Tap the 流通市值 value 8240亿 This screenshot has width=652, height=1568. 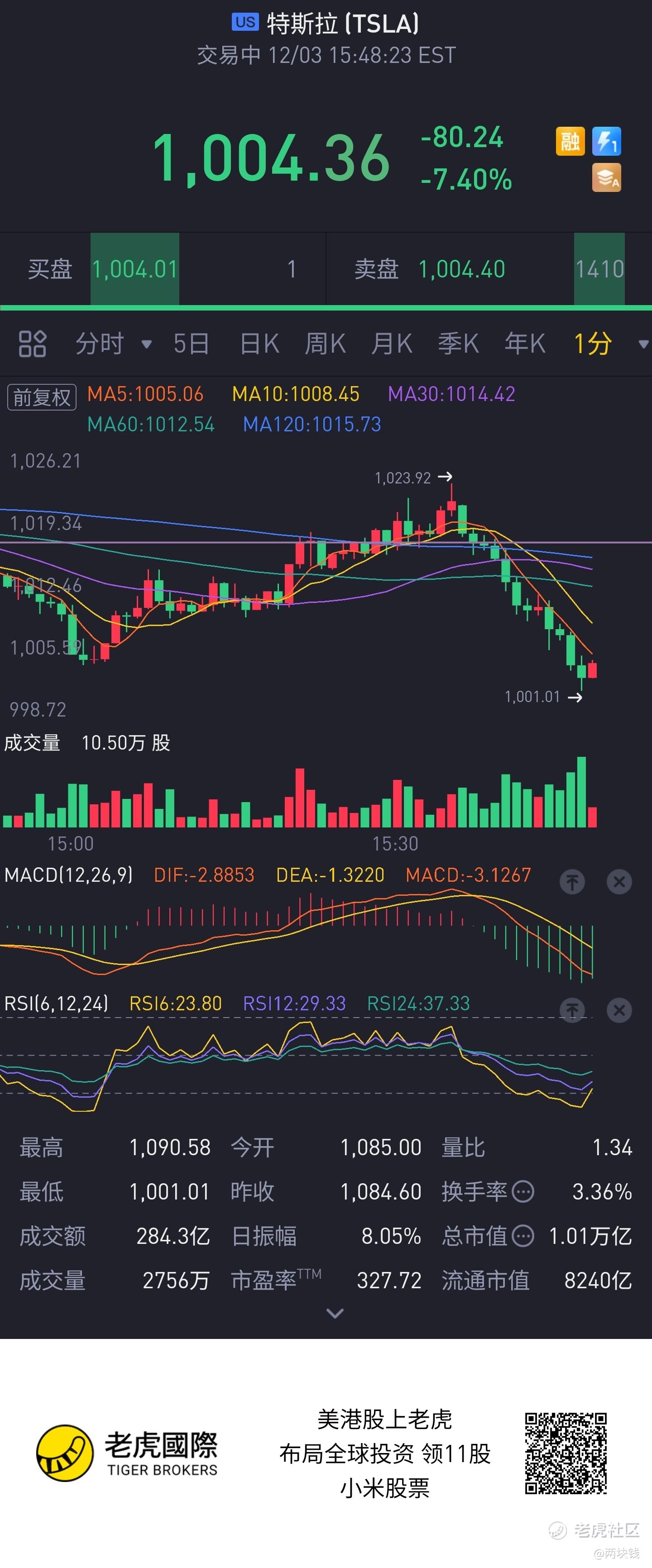point(598,1280)
